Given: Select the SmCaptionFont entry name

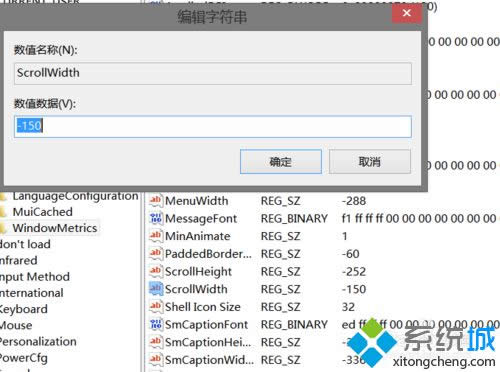Looking at the screenshot, I should click(206, 325).
